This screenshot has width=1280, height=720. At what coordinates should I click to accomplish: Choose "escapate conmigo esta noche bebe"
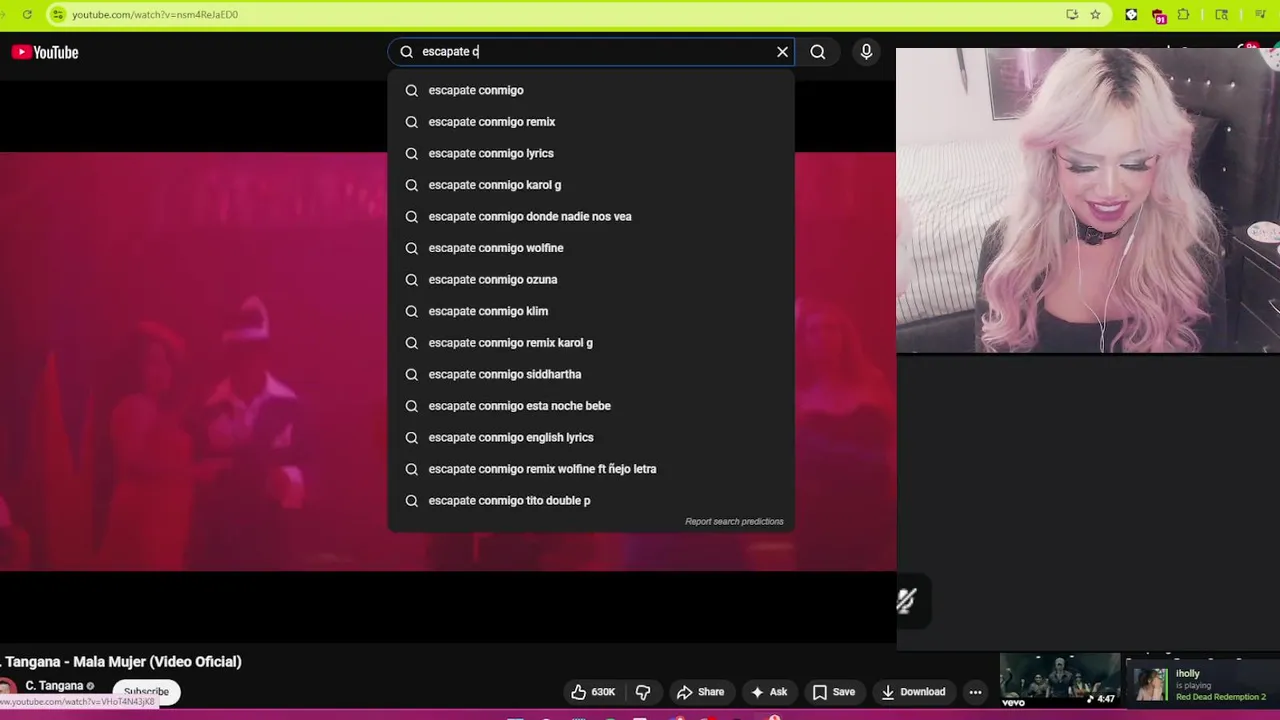point(591,406)
